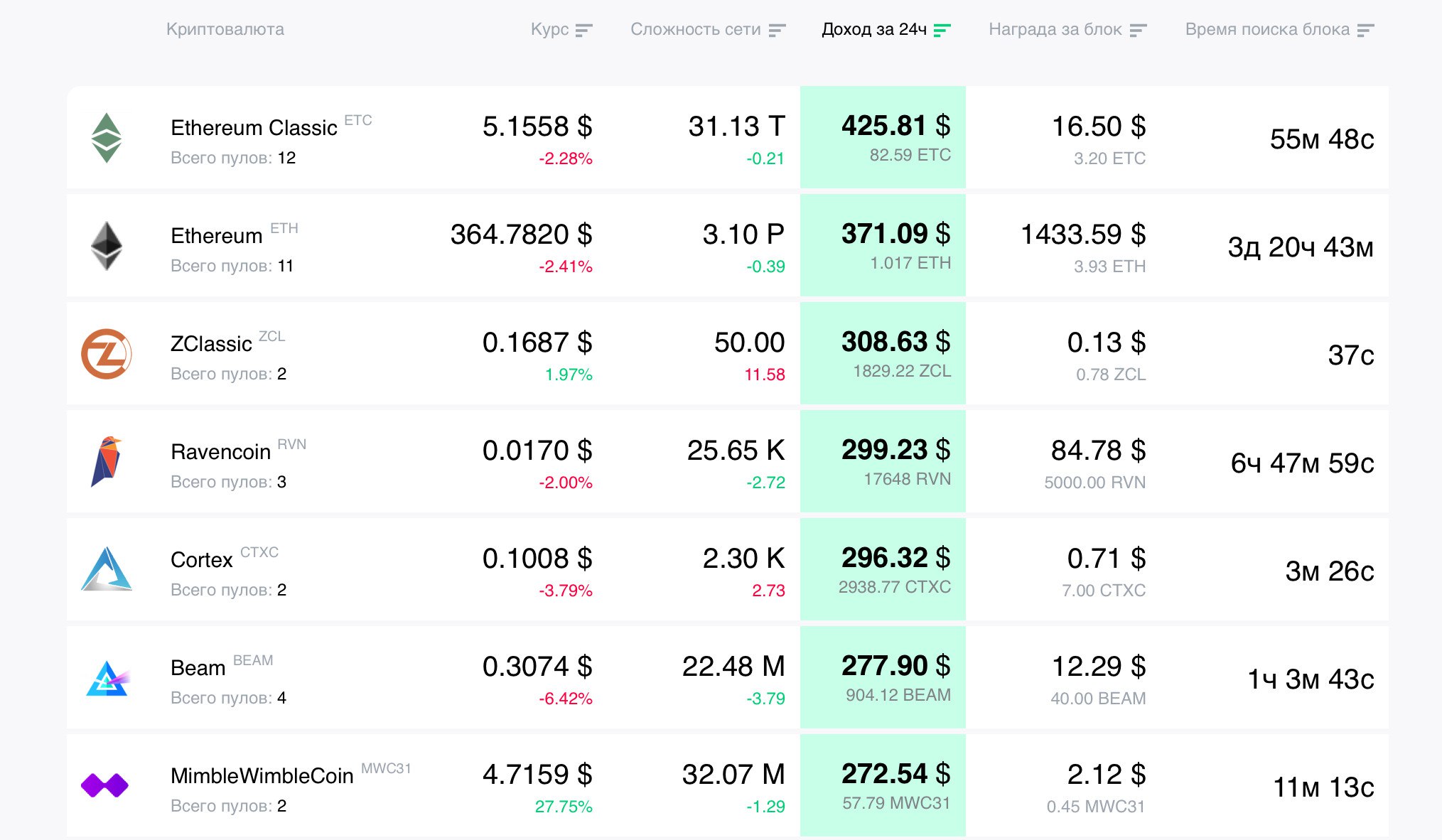Click the MimbleWimbleCoin purple logo

click(x=105, y=785)
